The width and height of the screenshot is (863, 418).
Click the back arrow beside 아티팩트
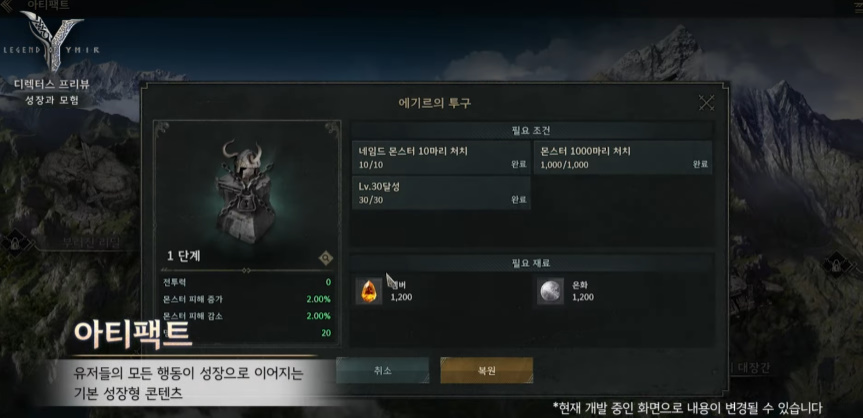[x=8, y=6]
